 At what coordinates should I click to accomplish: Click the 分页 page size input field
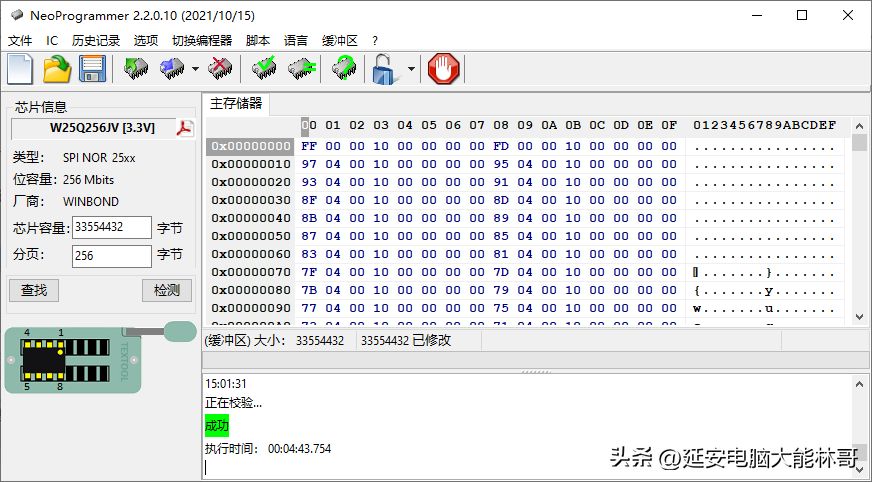point(112,256)
